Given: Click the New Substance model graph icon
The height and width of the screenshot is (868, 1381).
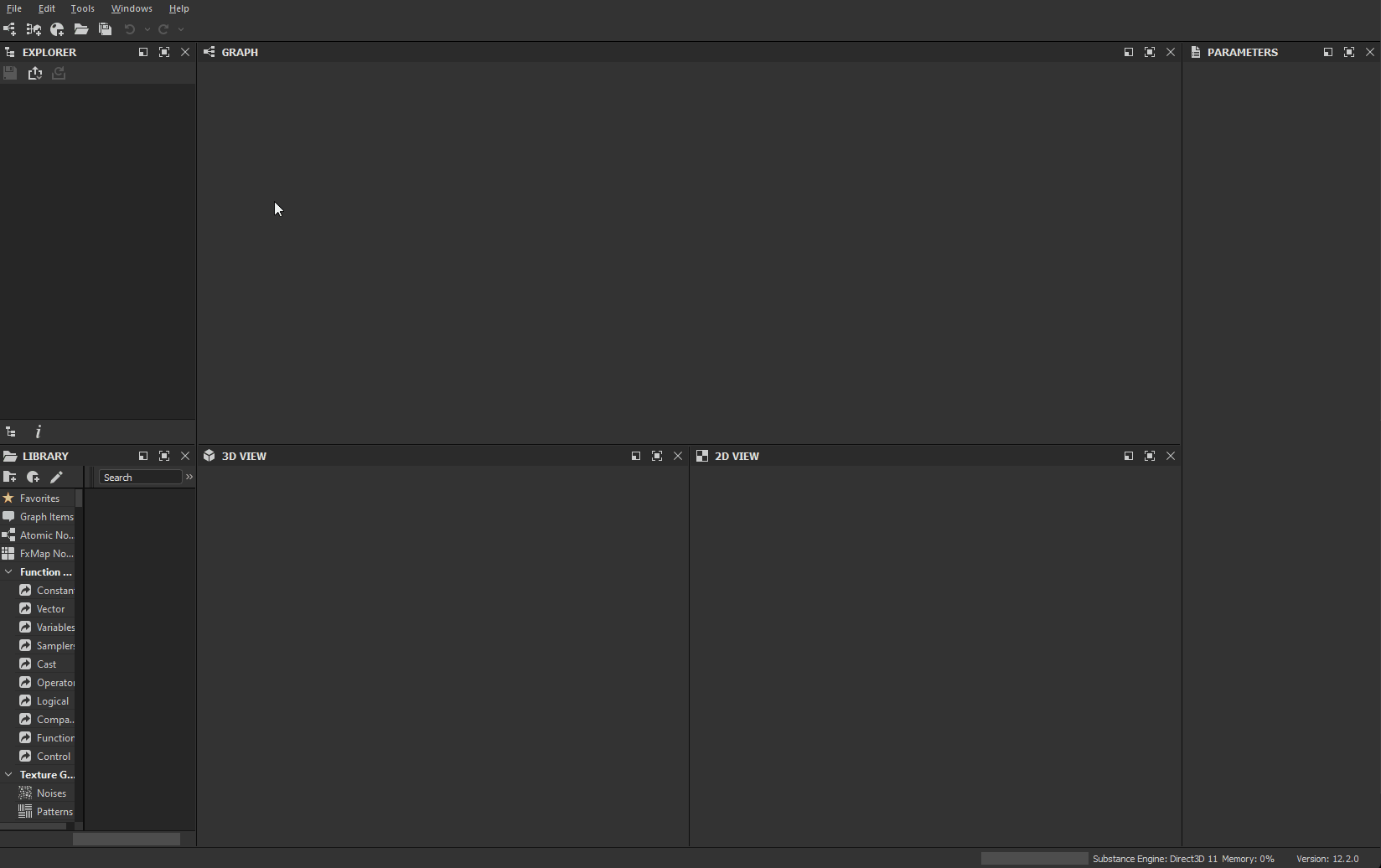Looking at the screenshot, I should (34, 29).
